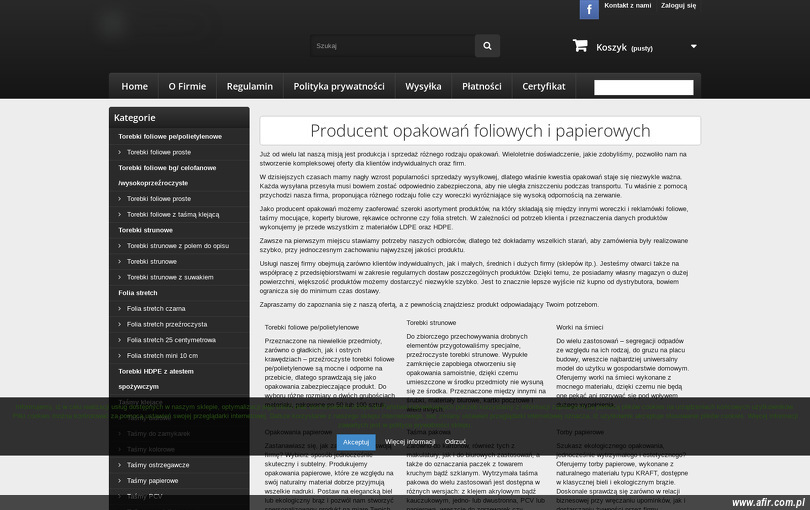Reject cookies via the Odrzuć link
This screenshot has width=810, height=510.
[x=455, y=441]
